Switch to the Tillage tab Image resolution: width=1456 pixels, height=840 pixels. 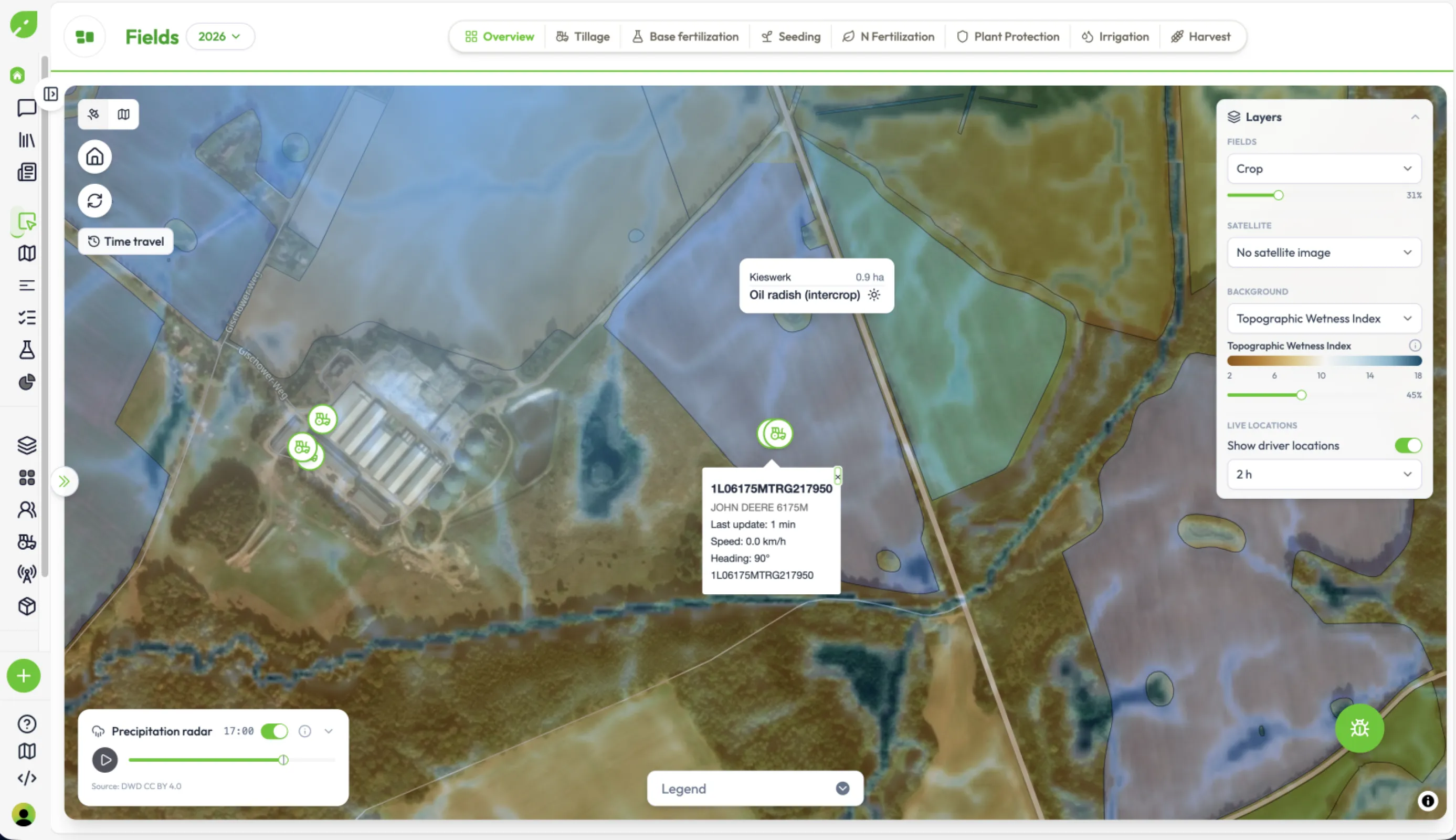coord(583,36)
